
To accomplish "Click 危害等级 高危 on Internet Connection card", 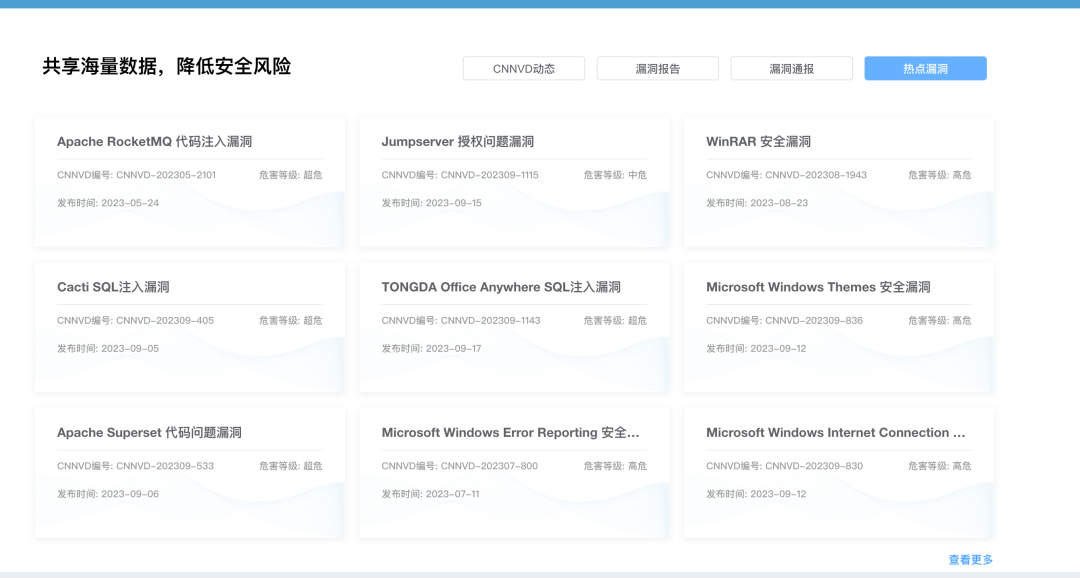I will pyautogui.click(x=939, y=466).
